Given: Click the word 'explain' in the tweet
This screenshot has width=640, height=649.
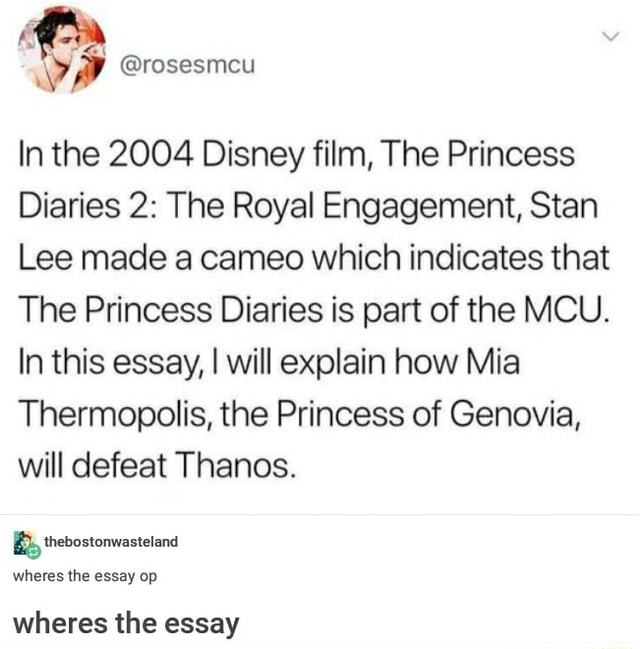Looking at the screenshot, I should (x=327, y=362).
